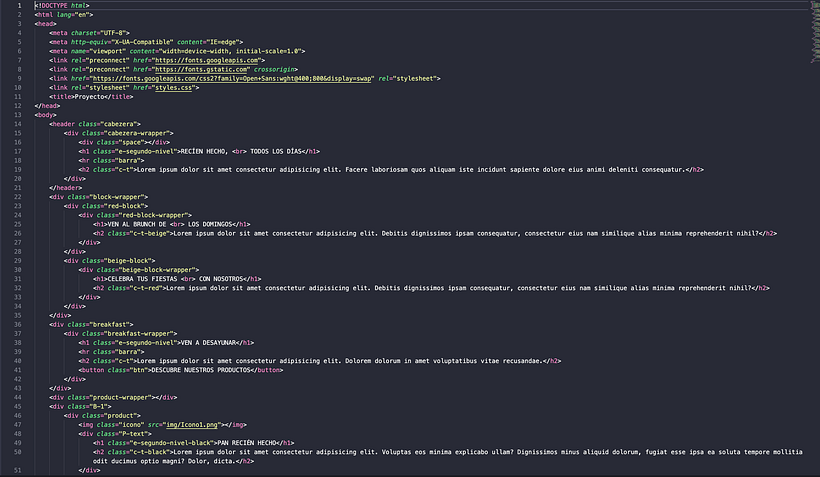Click line number 1 in the gutter

click(19, 6)
